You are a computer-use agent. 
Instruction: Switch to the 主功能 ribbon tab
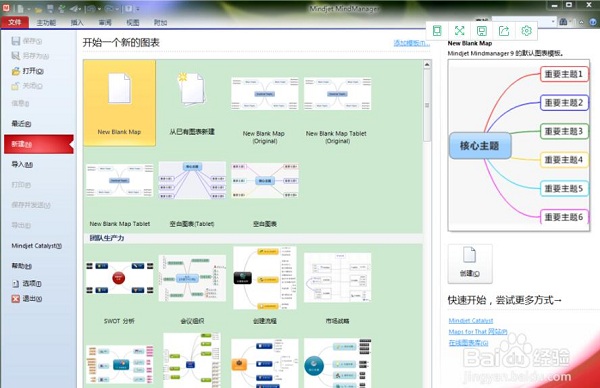click(46, 23)
